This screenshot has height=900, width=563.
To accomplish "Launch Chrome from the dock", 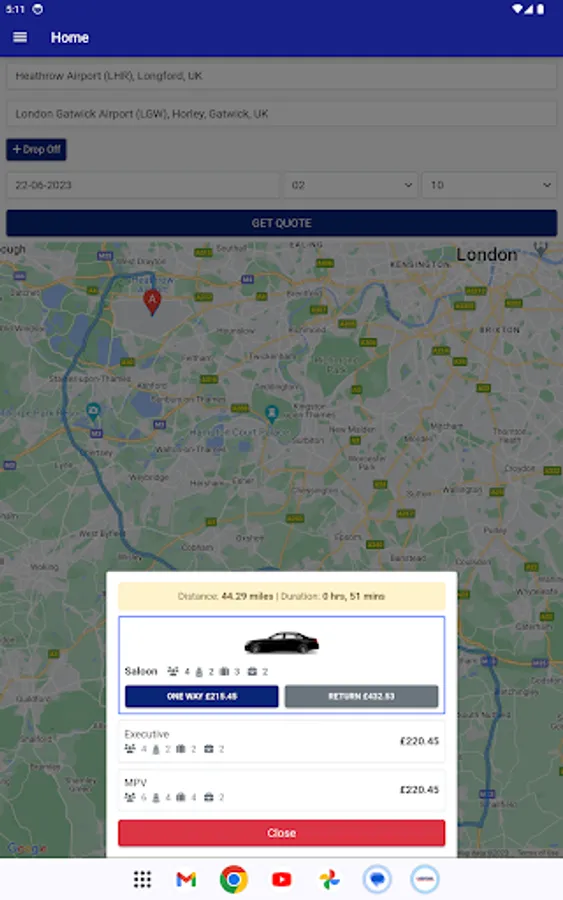I will (234, 879).
